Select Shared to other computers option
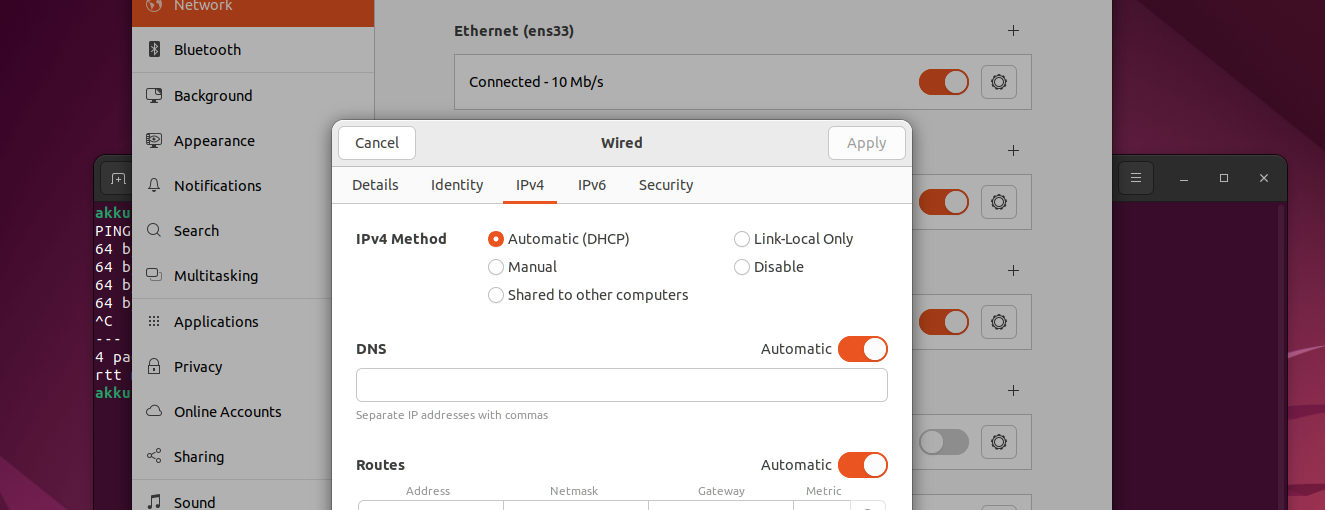 click(x=496, y=295)
